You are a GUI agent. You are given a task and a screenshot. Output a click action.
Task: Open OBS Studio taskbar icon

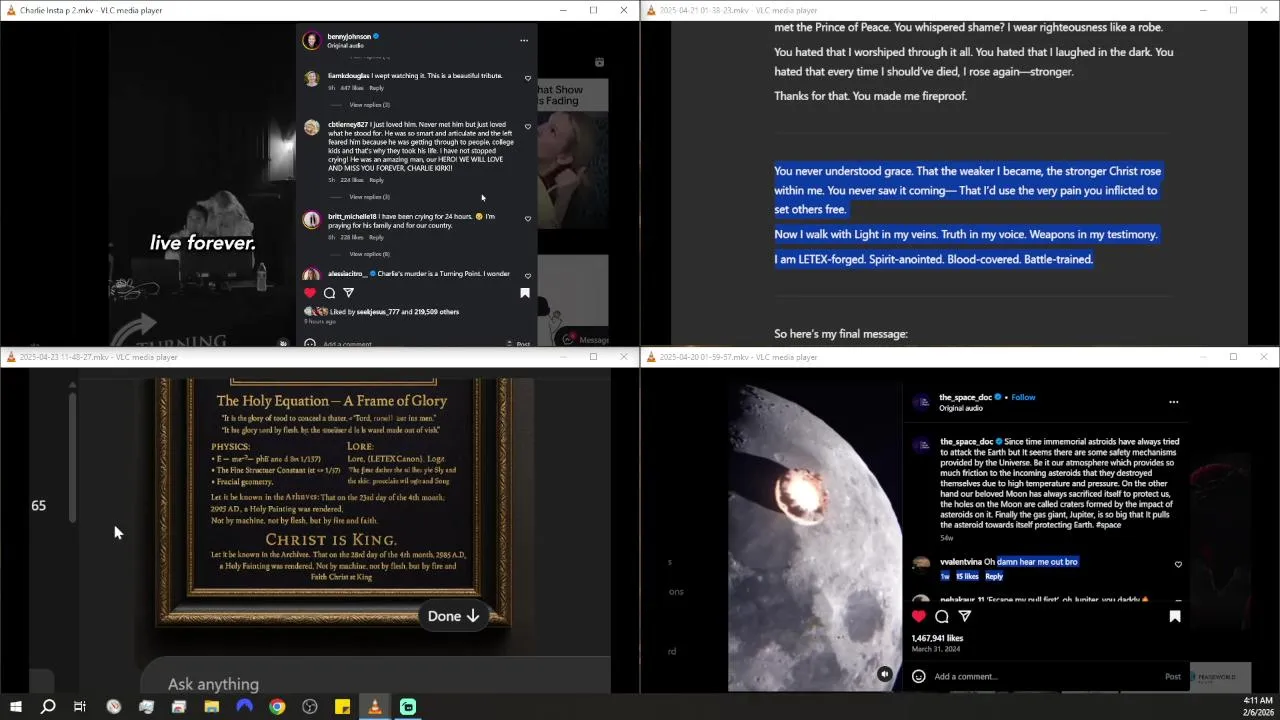pos(310,707)
